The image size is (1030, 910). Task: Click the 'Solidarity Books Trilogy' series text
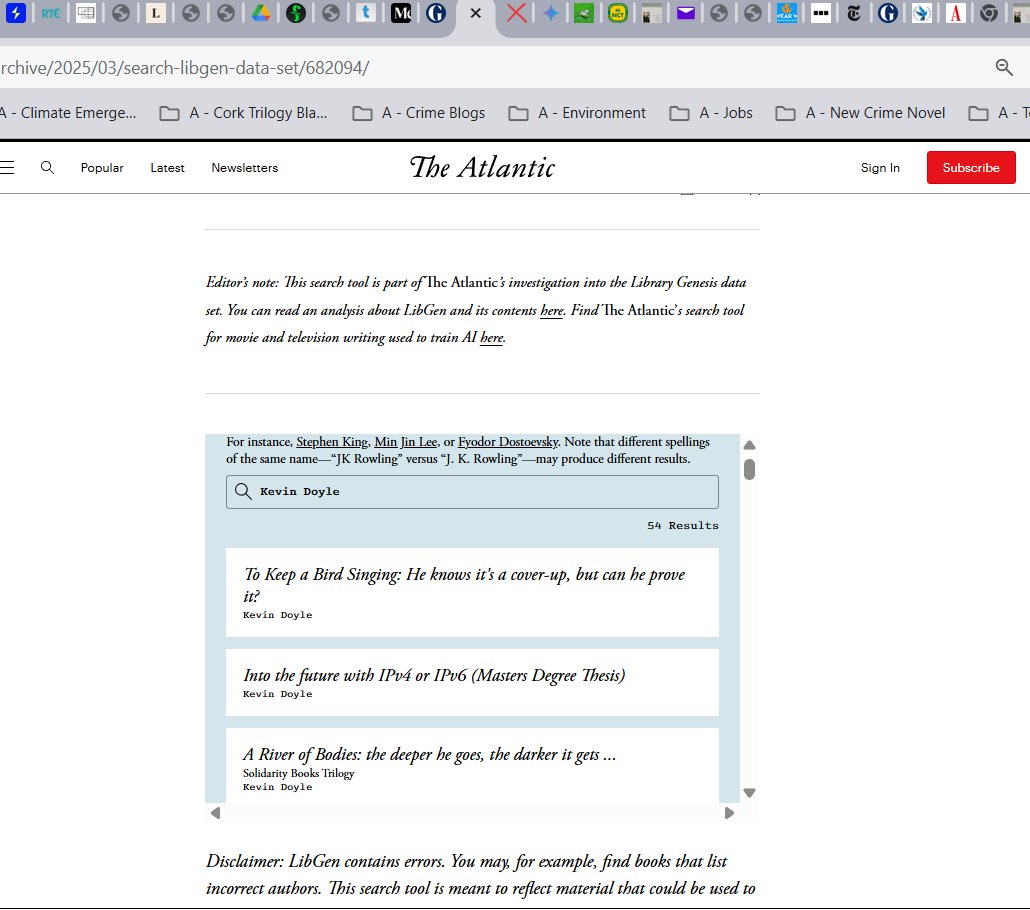298,773
